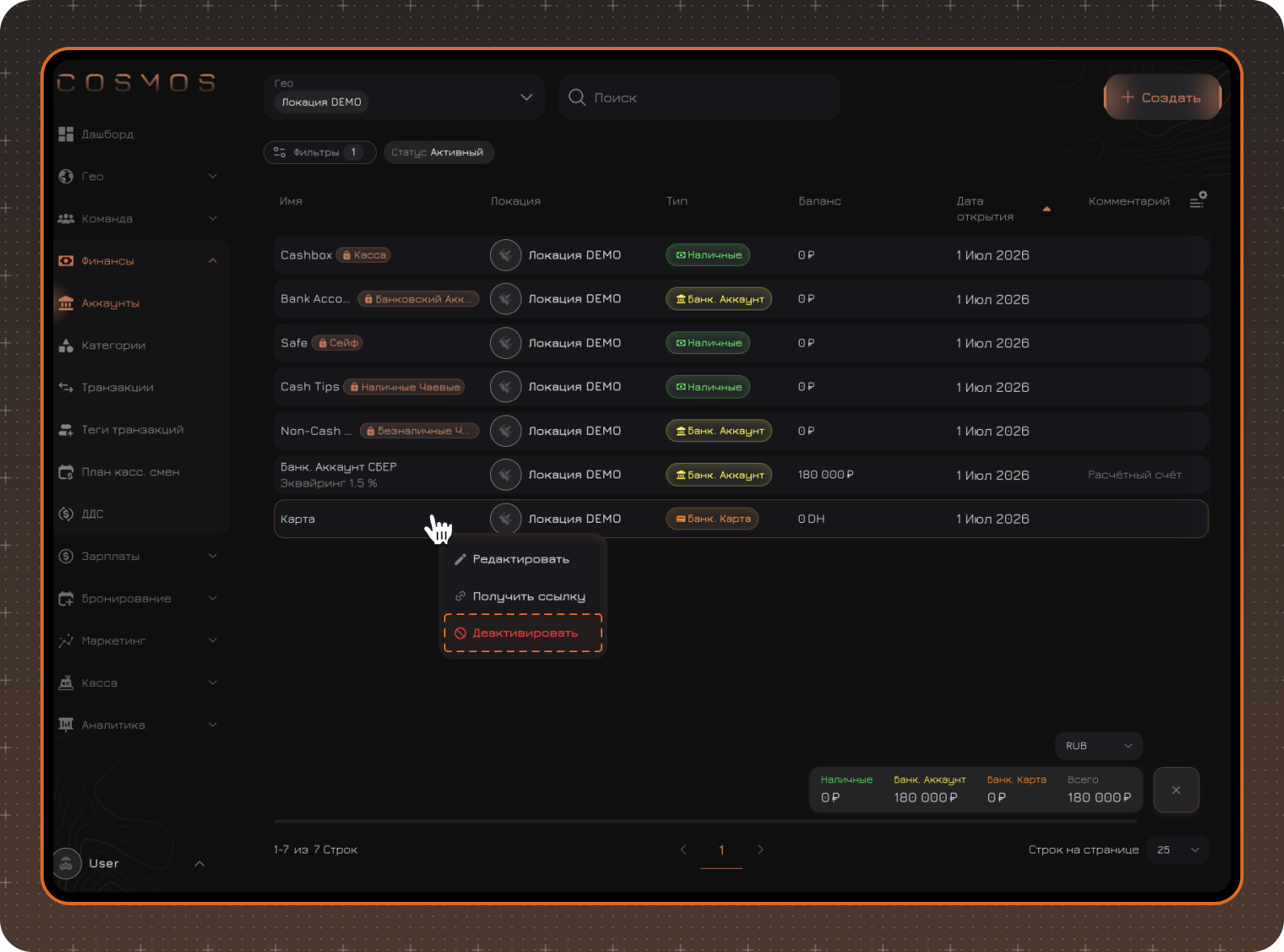This screenshot has height=952, width=1284.
Task: Click the Банк. Карта type badge
Action: [712, 519]
